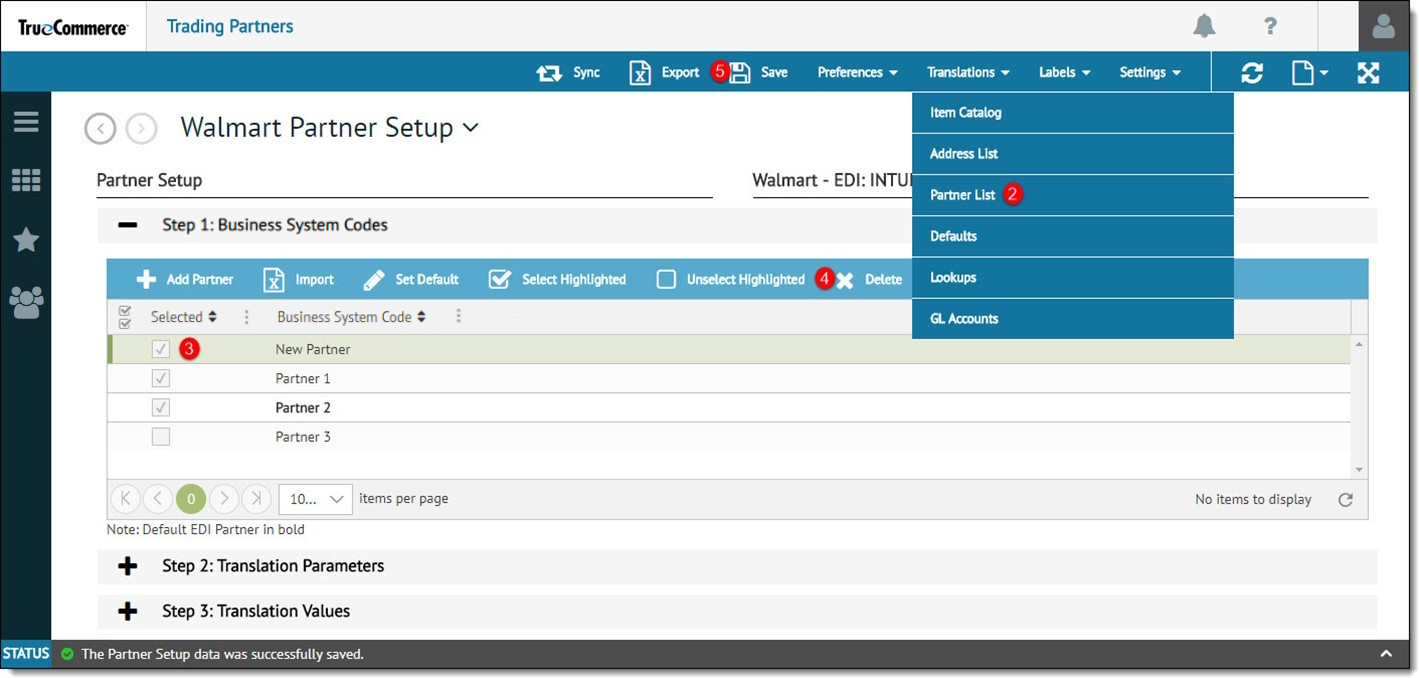Screen dimensions: 1419x678
Task: Click the refresh icon in the top bar
Action: [1252, 72]
